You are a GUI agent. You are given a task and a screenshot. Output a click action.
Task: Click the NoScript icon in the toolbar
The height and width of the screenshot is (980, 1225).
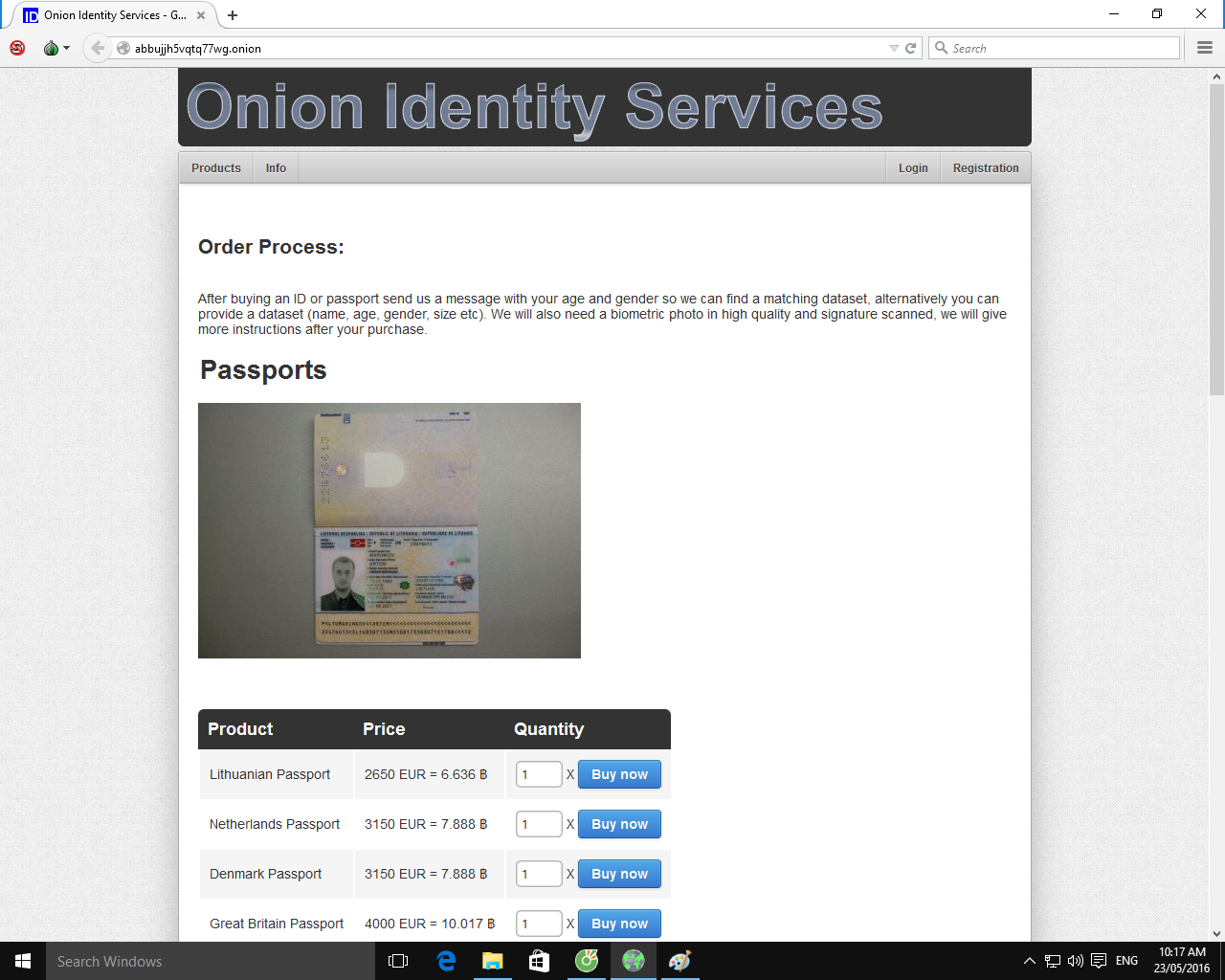tap(16, 47)
